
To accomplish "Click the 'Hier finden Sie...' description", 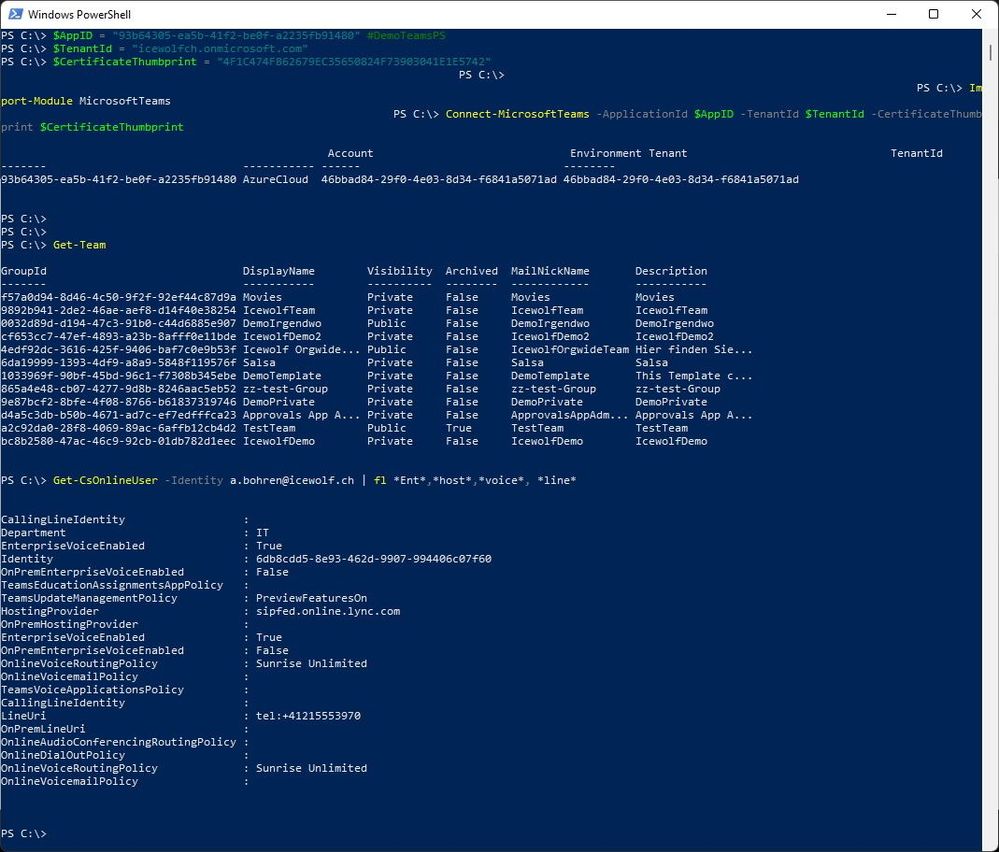I will [x=694, y=349].
